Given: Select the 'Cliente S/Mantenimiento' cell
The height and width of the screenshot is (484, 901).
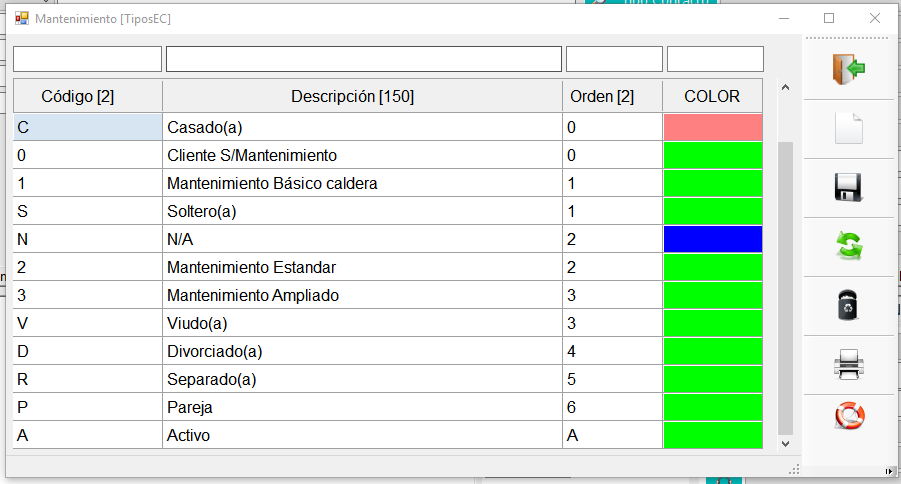Looking at the screenshot, I should (363, 155).
